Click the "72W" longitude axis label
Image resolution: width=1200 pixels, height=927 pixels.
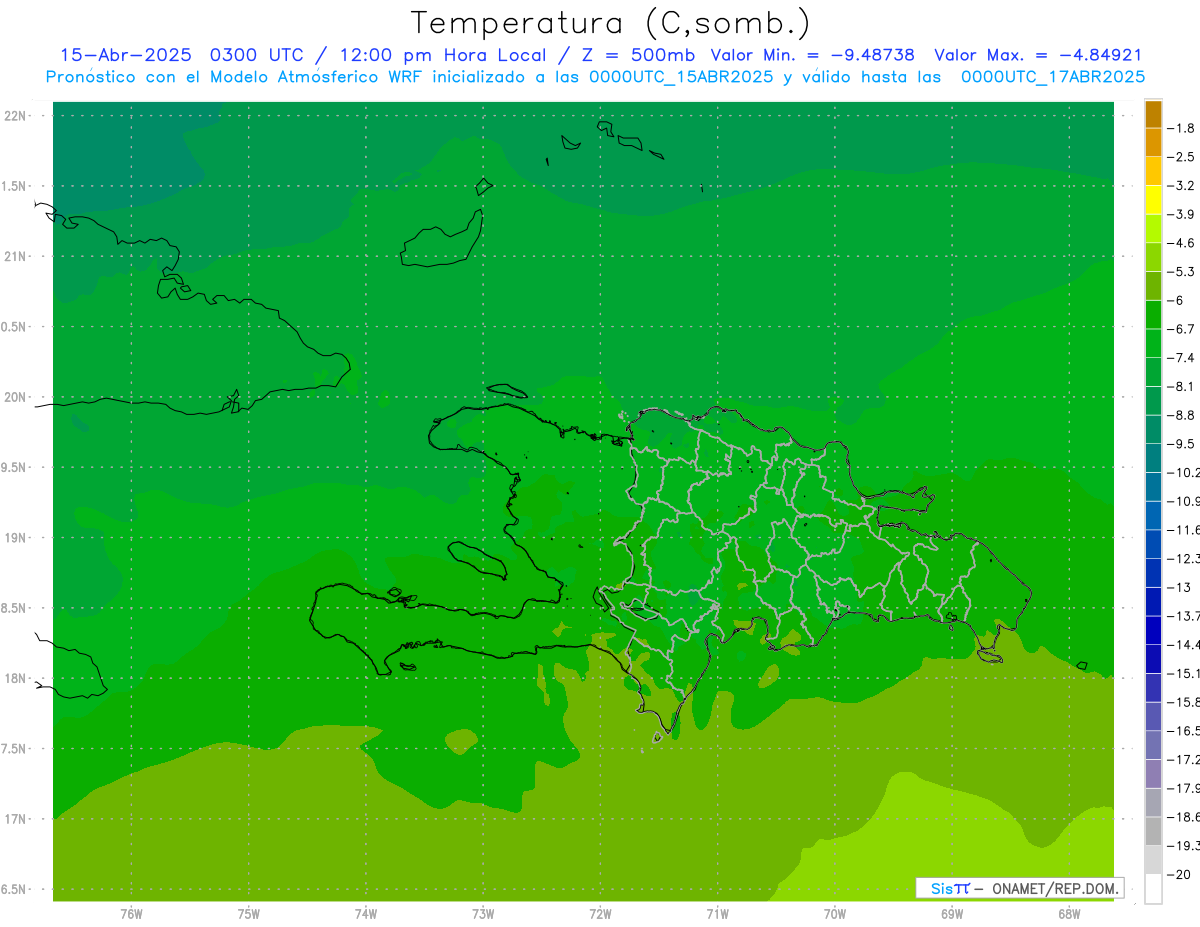coord(600,914)
